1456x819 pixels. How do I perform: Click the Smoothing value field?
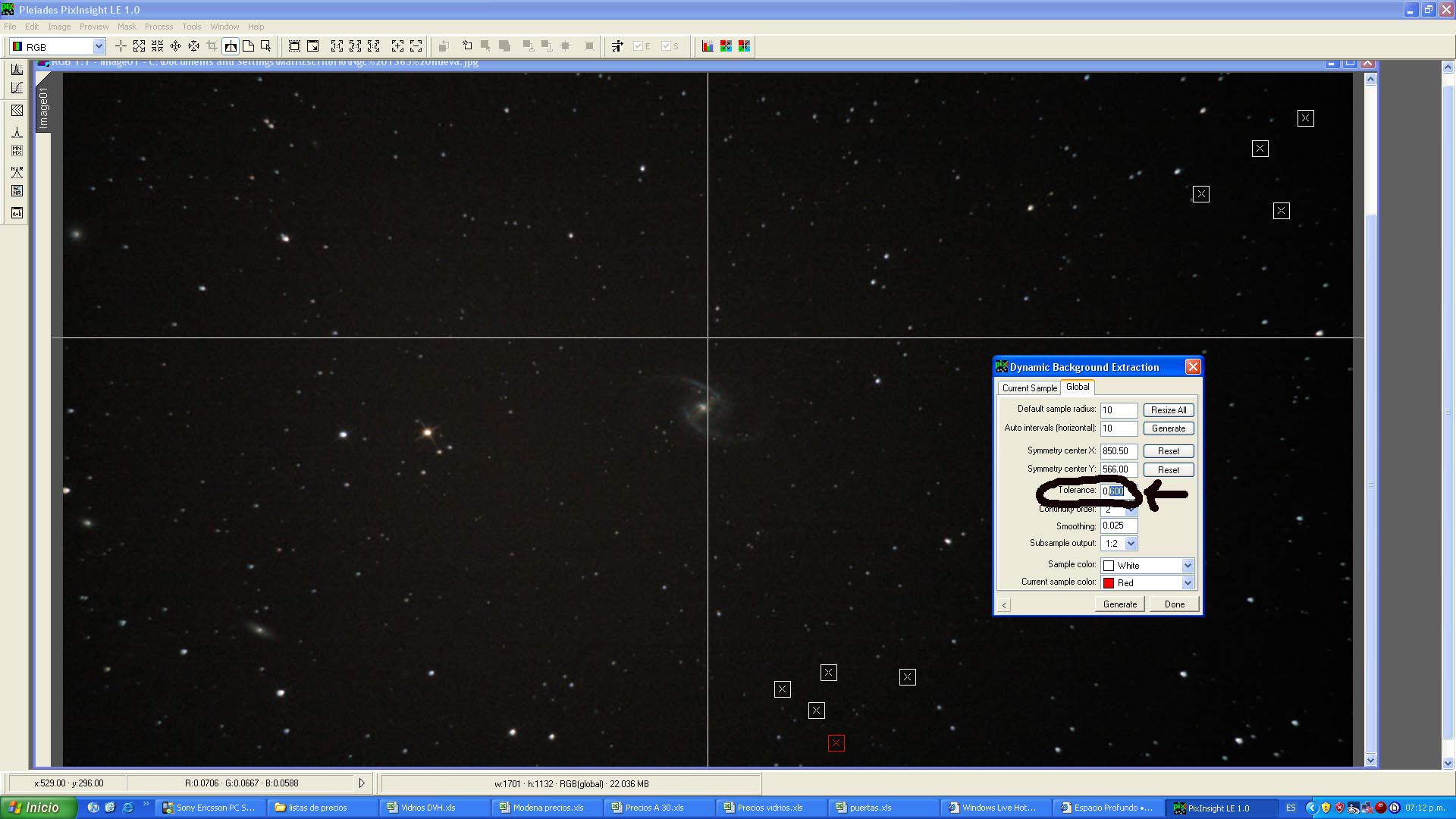tap(1119, 526)
